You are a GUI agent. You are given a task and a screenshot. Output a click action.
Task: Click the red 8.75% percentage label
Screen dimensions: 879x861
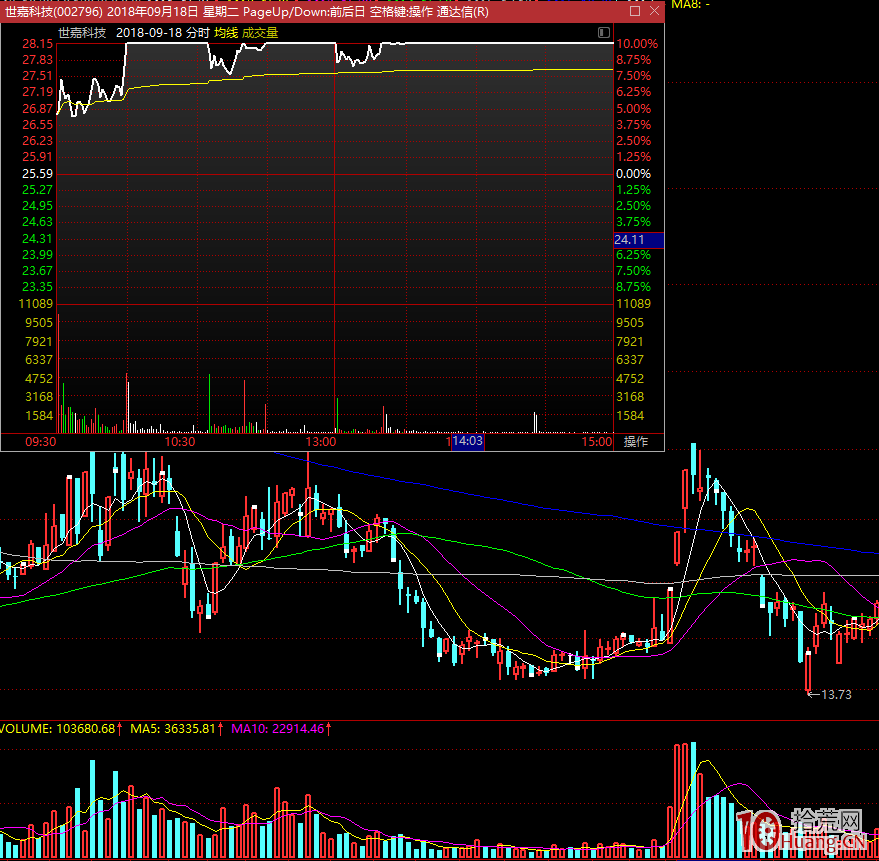pos(633,60)
